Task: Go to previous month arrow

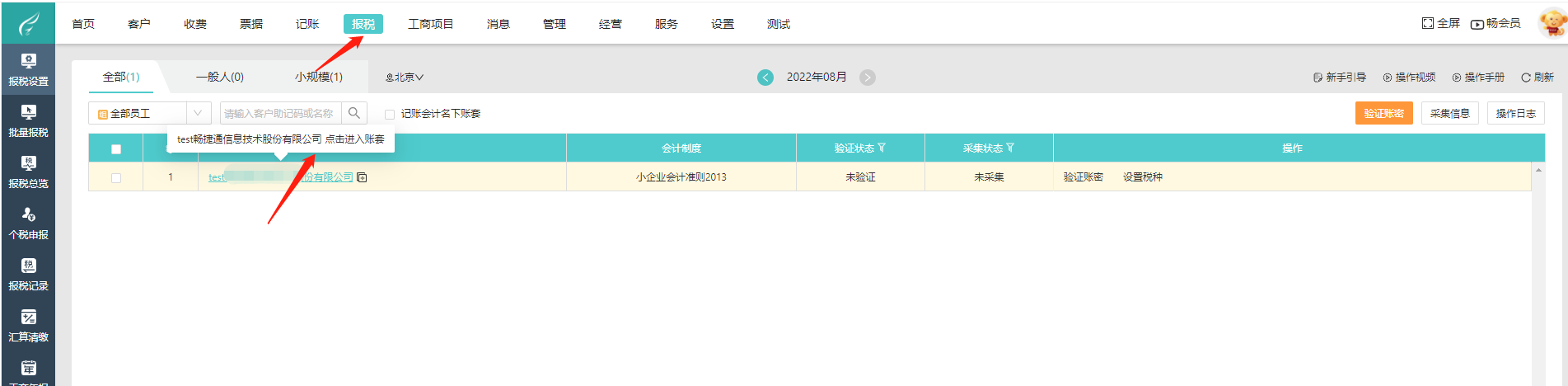Action: click(765, 78)
